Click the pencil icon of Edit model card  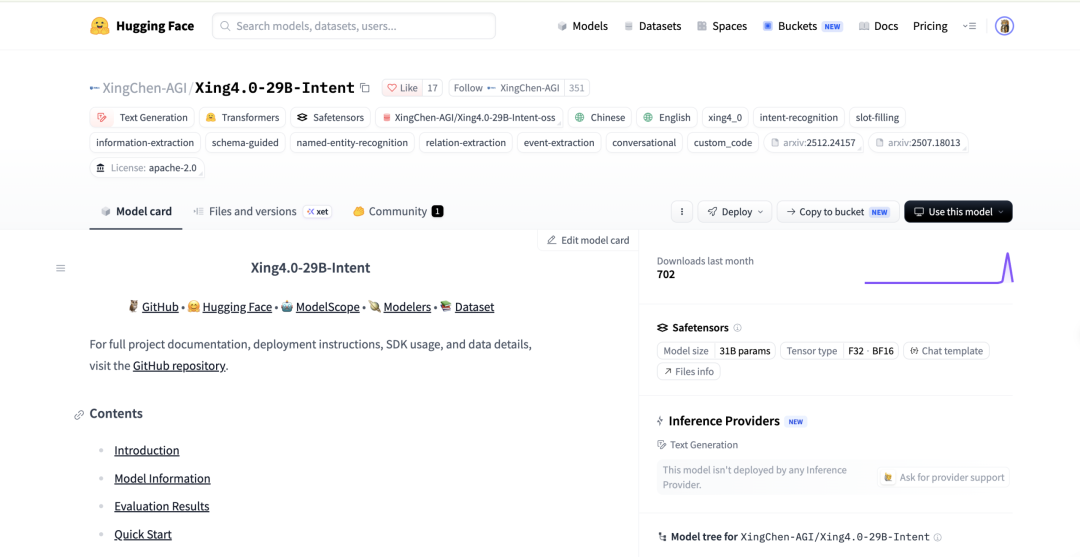pyautogui.click(x=551, y=240)
